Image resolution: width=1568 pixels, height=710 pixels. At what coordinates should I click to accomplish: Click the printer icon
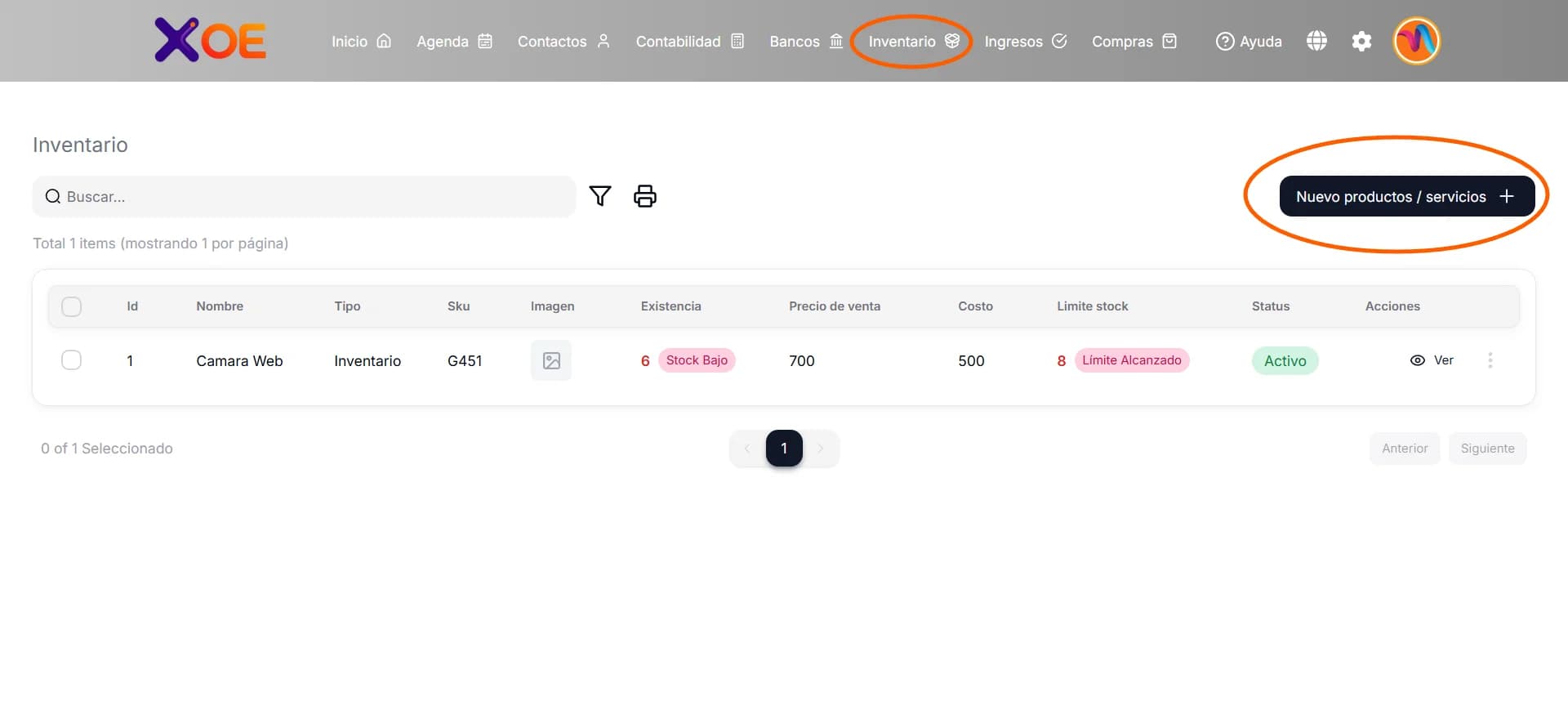[645, 196]
